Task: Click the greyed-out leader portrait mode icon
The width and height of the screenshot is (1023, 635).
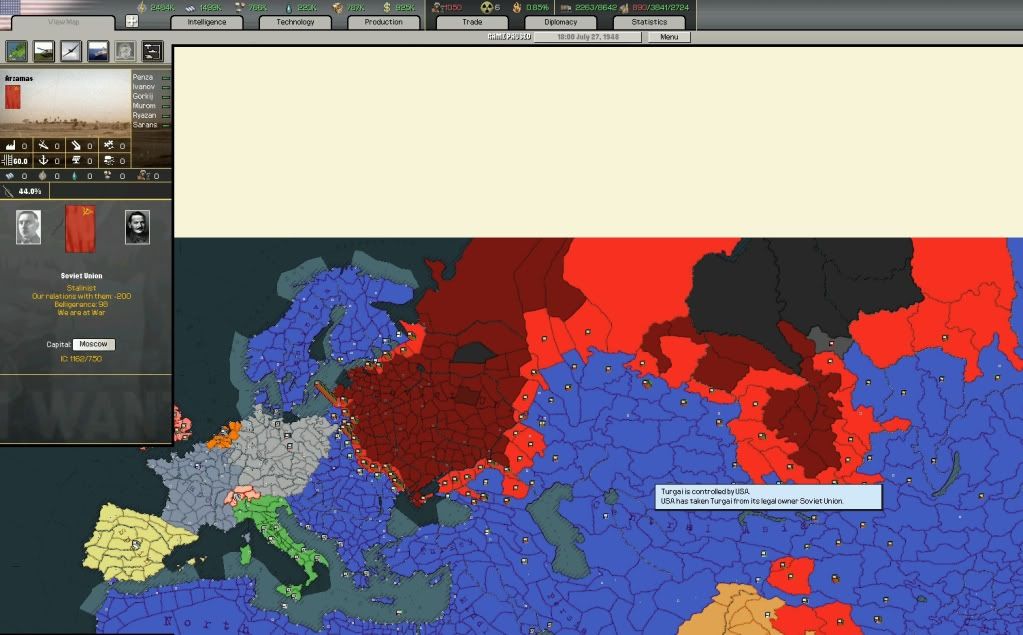Action: point(125,50)
